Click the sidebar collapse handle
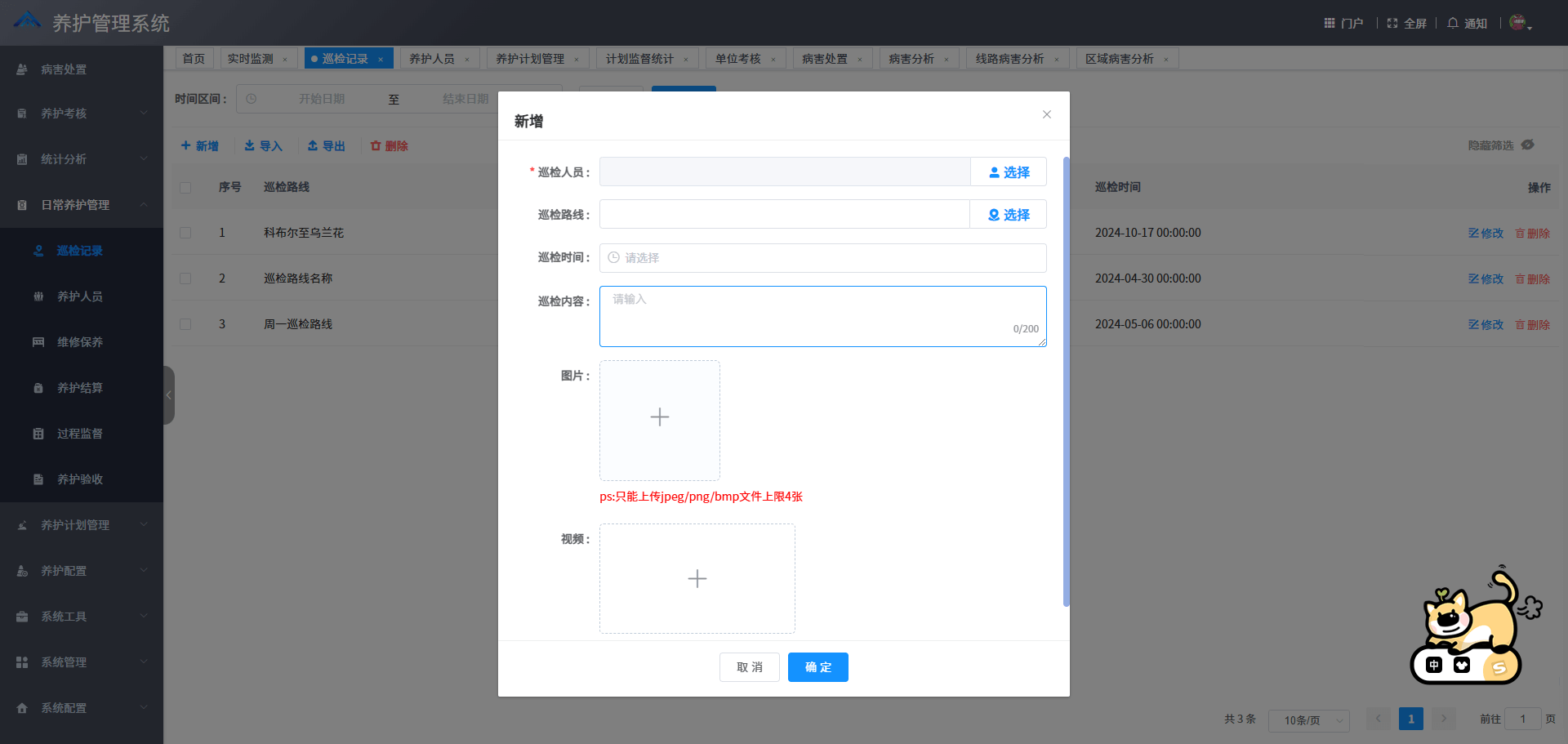Screen dimensions: 1568x744 click(169, 395)
